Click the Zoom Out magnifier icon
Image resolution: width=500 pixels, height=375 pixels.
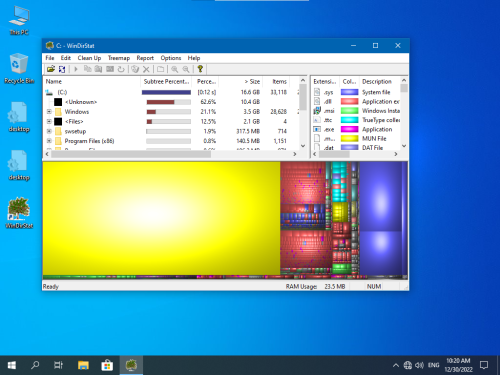coord(186,69)
